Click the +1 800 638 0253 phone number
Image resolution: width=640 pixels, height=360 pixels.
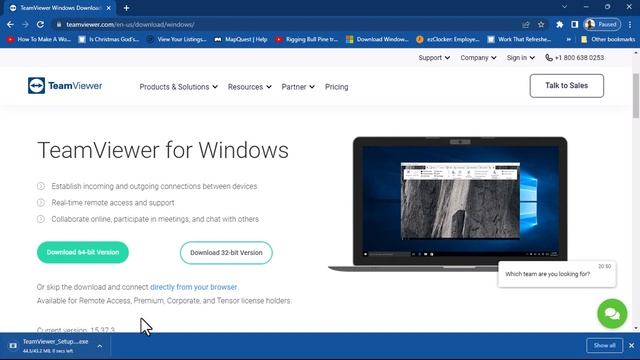point(575,58)
